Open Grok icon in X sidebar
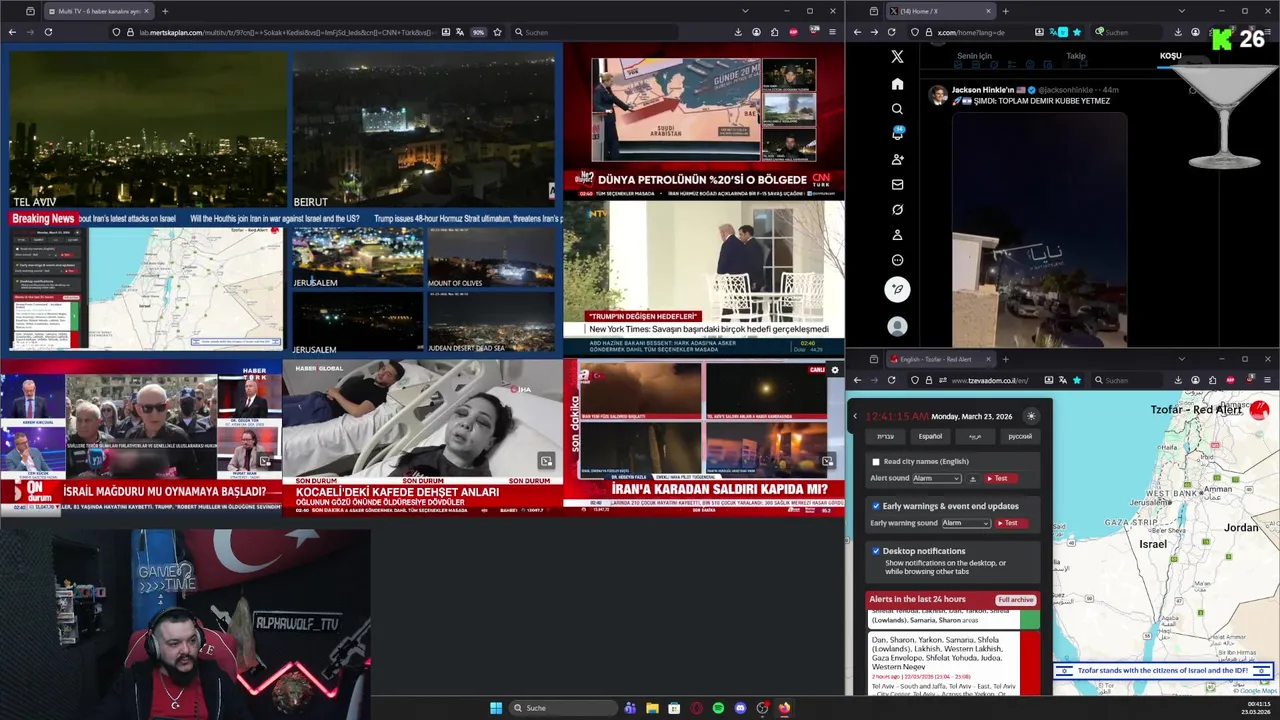This screenshot has height=720, width=1280. (897, 210)
